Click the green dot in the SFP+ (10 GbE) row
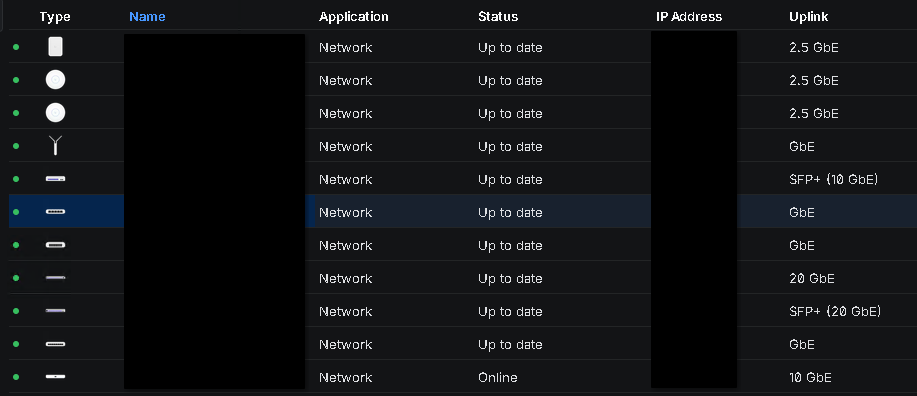The height and width of the screenshot is (396, 917). [x=16, y=179]
